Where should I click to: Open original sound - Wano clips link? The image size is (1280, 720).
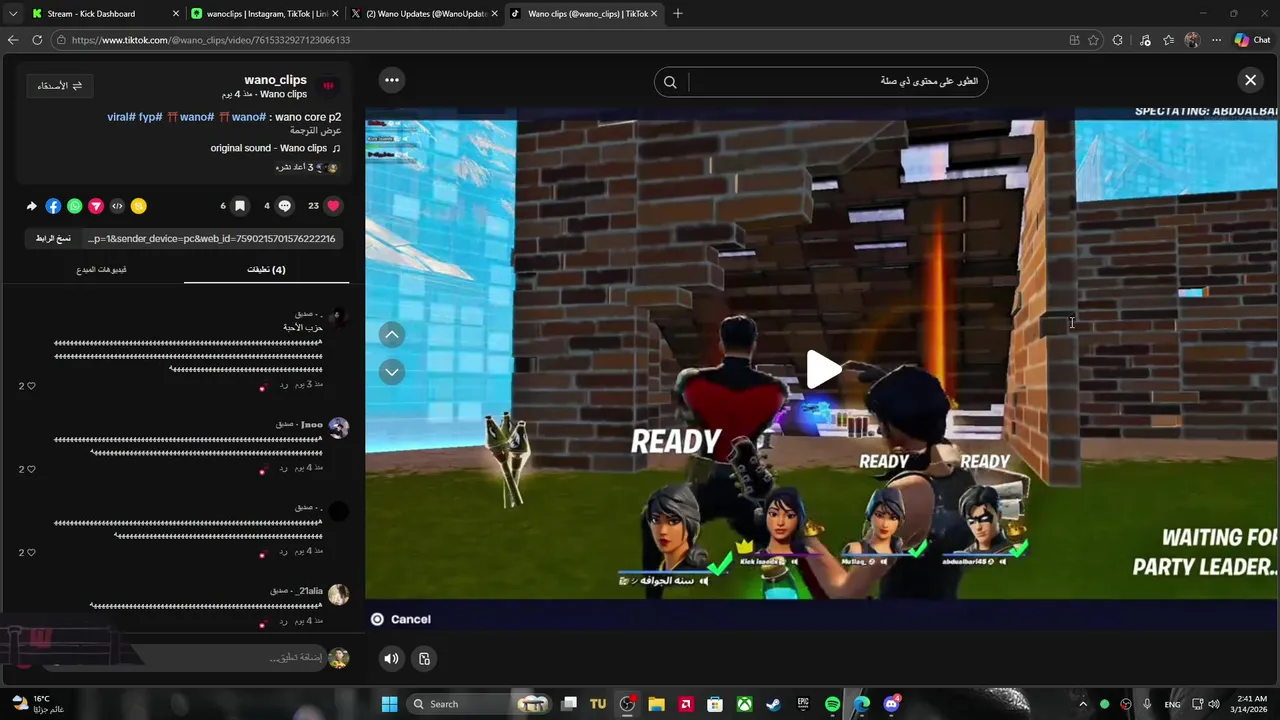(x=269, y=148)
